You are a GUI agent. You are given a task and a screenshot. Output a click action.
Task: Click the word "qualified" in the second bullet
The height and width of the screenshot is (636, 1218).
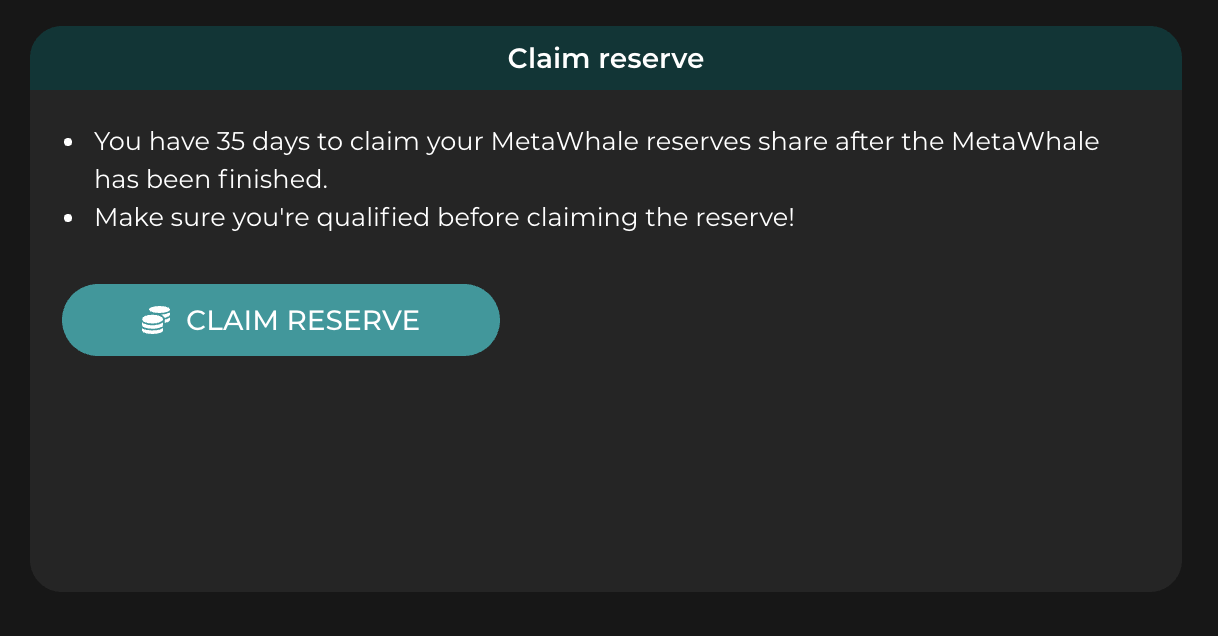click(375, 217)
